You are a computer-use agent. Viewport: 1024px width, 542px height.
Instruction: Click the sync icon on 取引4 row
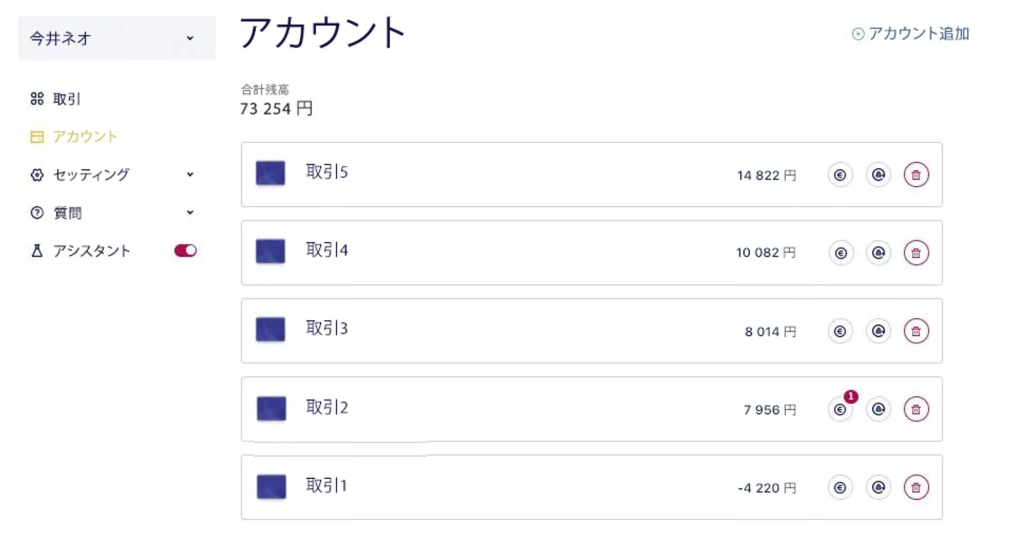click(878, 253)
